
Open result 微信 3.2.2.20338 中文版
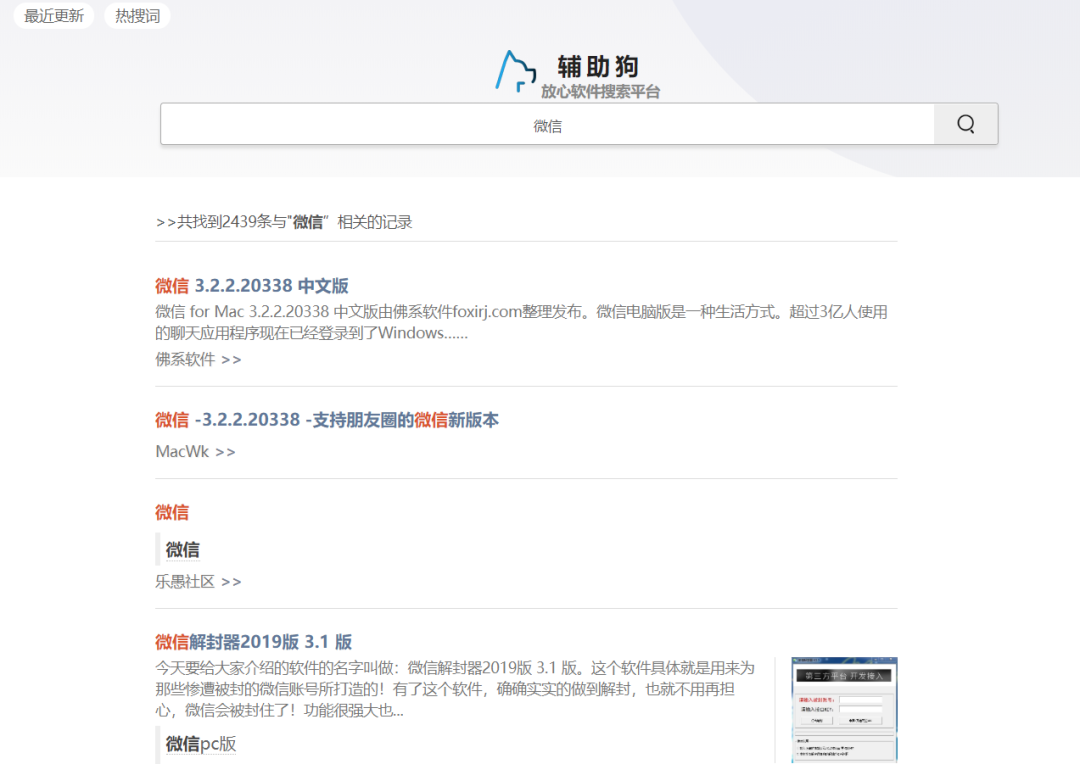[x=252, y=286]
